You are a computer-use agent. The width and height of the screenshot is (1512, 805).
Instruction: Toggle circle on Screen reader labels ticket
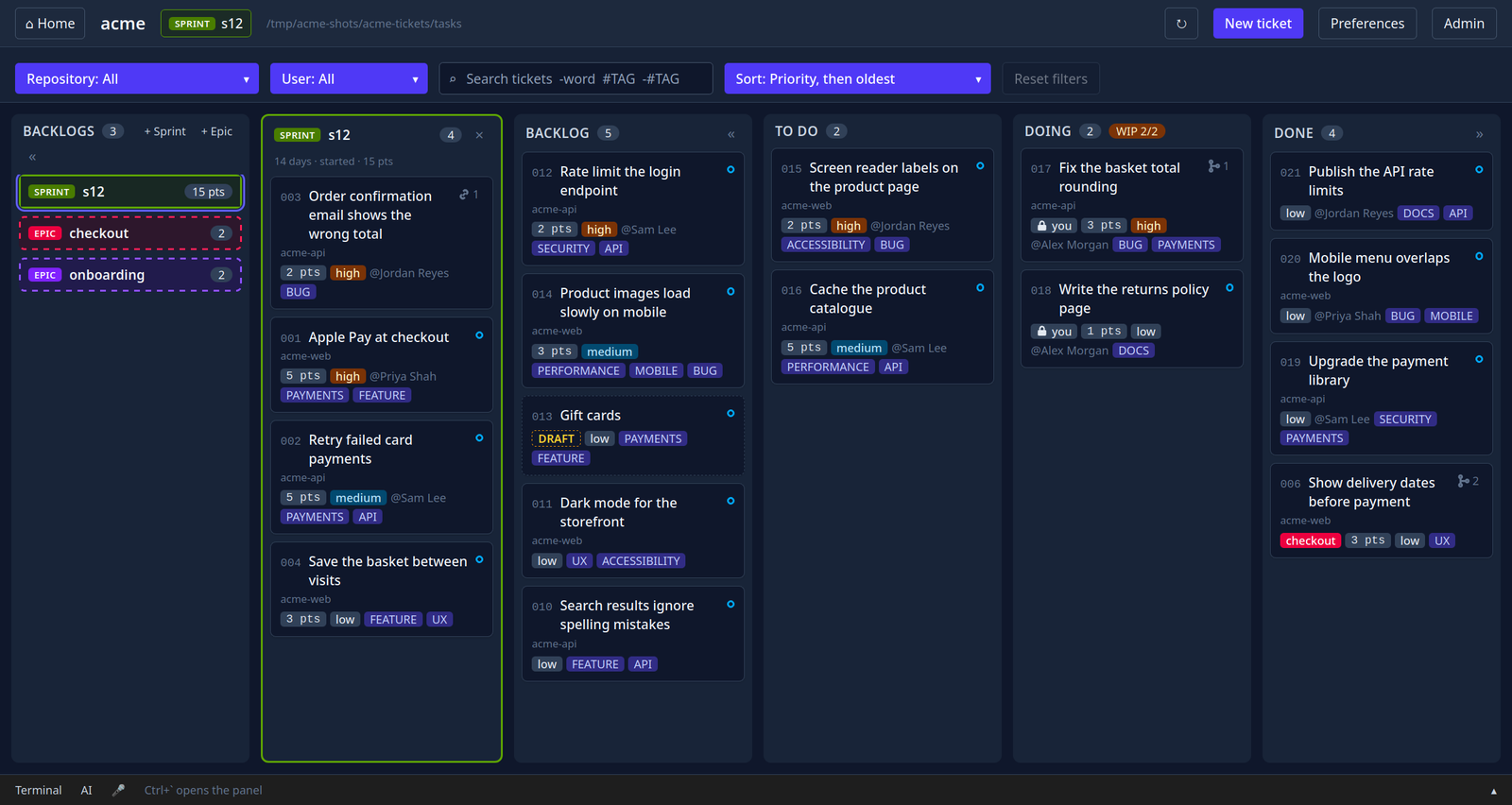coord(980,166)
